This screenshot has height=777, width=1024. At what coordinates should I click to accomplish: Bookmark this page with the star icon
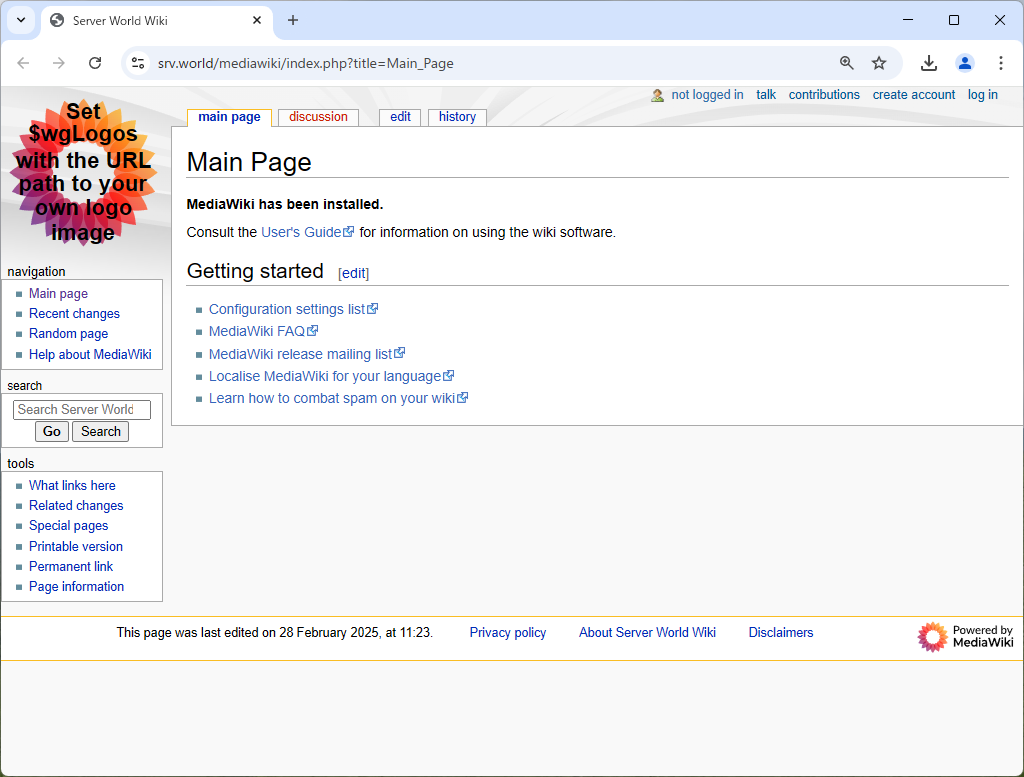click(x=879, y=63)
